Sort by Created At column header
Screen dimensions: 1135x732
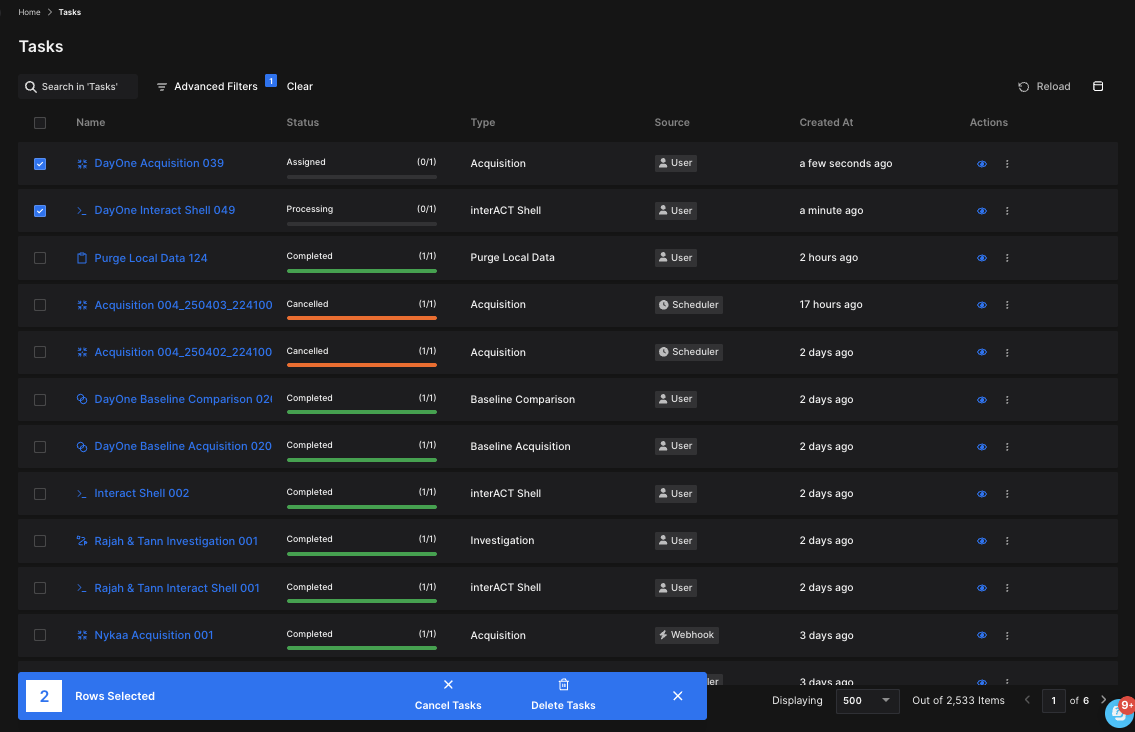tap(826, 123)
